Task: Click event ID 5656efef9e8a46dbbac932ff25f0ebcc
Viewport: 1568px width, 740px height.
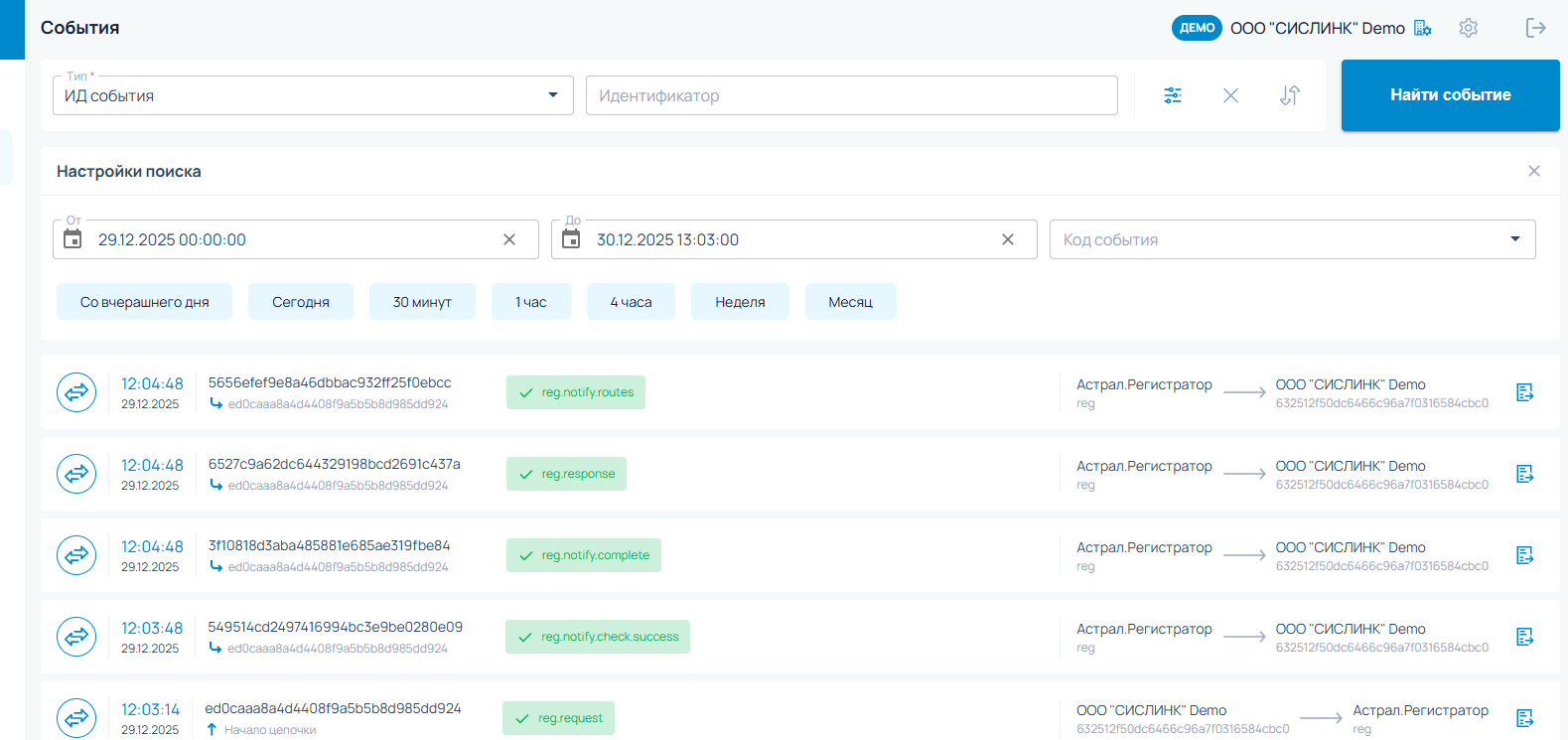Action: click(330, 382)
